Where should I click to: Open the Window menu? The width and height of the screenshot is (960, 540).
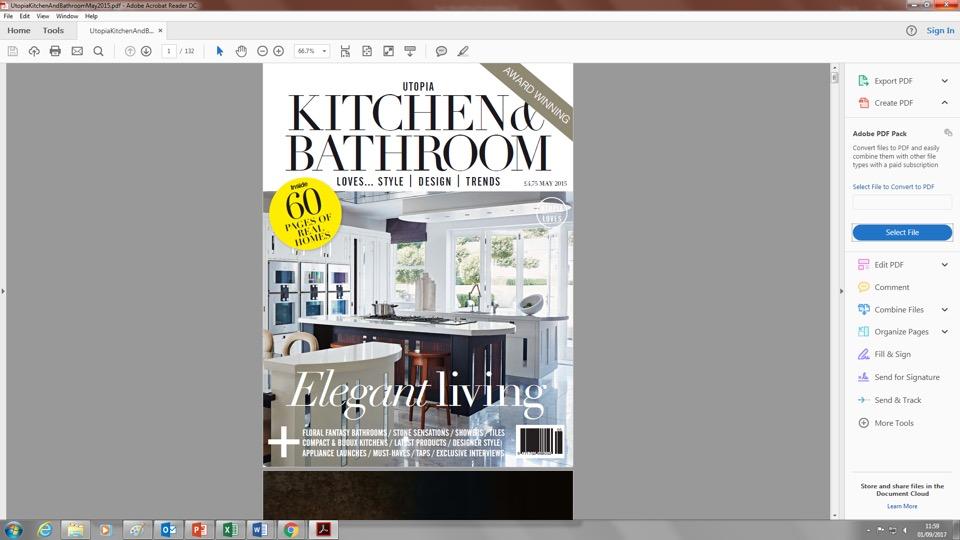(67, 16)
